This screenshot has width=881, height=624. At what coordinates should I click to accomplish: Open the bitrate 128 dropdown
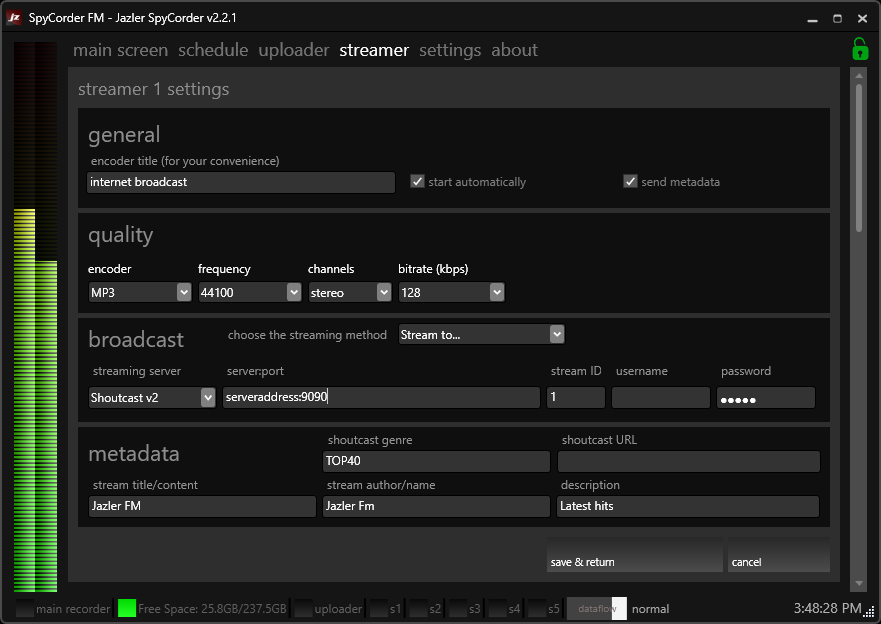tap(451, 292)
